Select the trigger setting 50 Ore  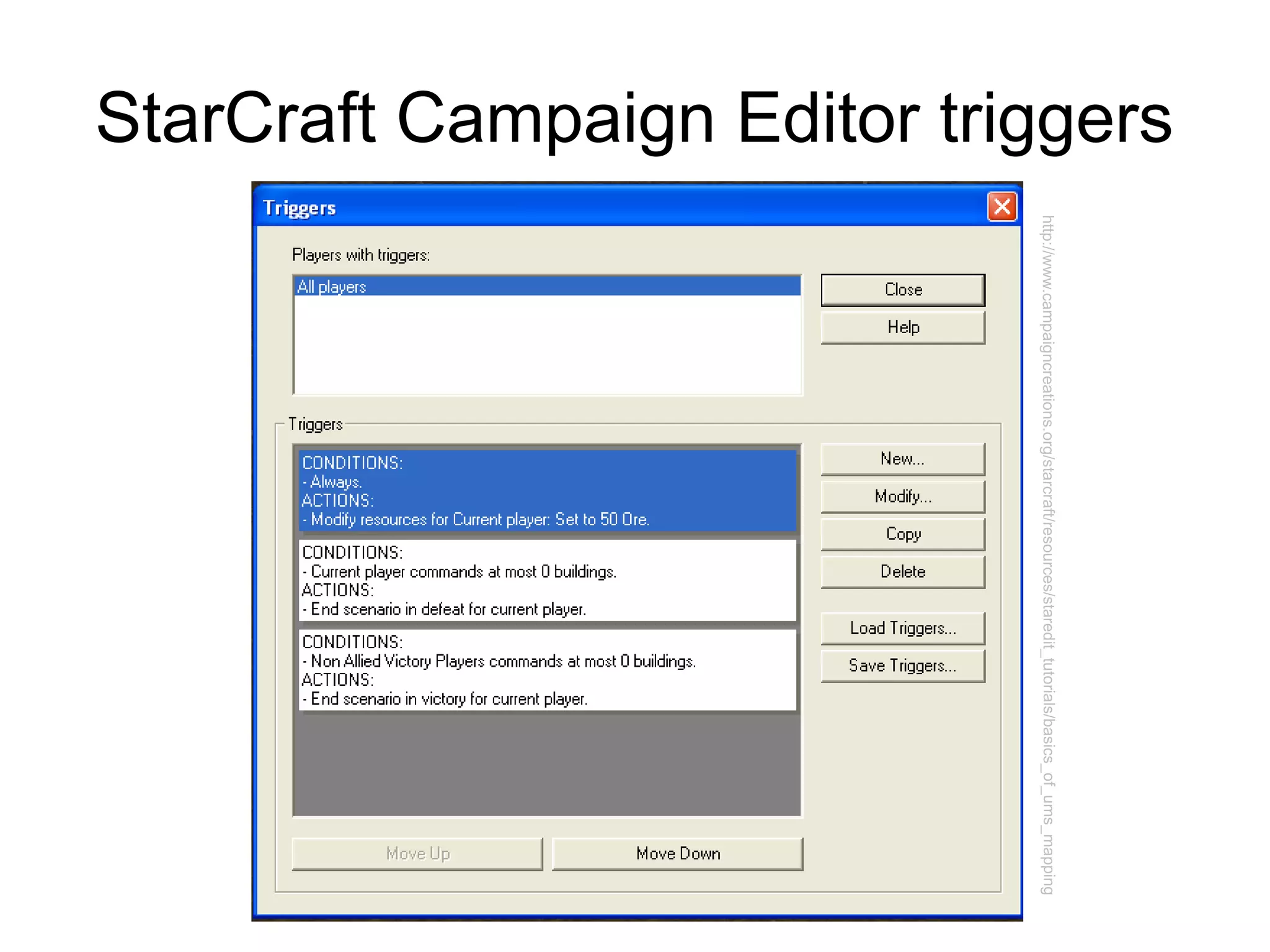(x=548, y=491)
